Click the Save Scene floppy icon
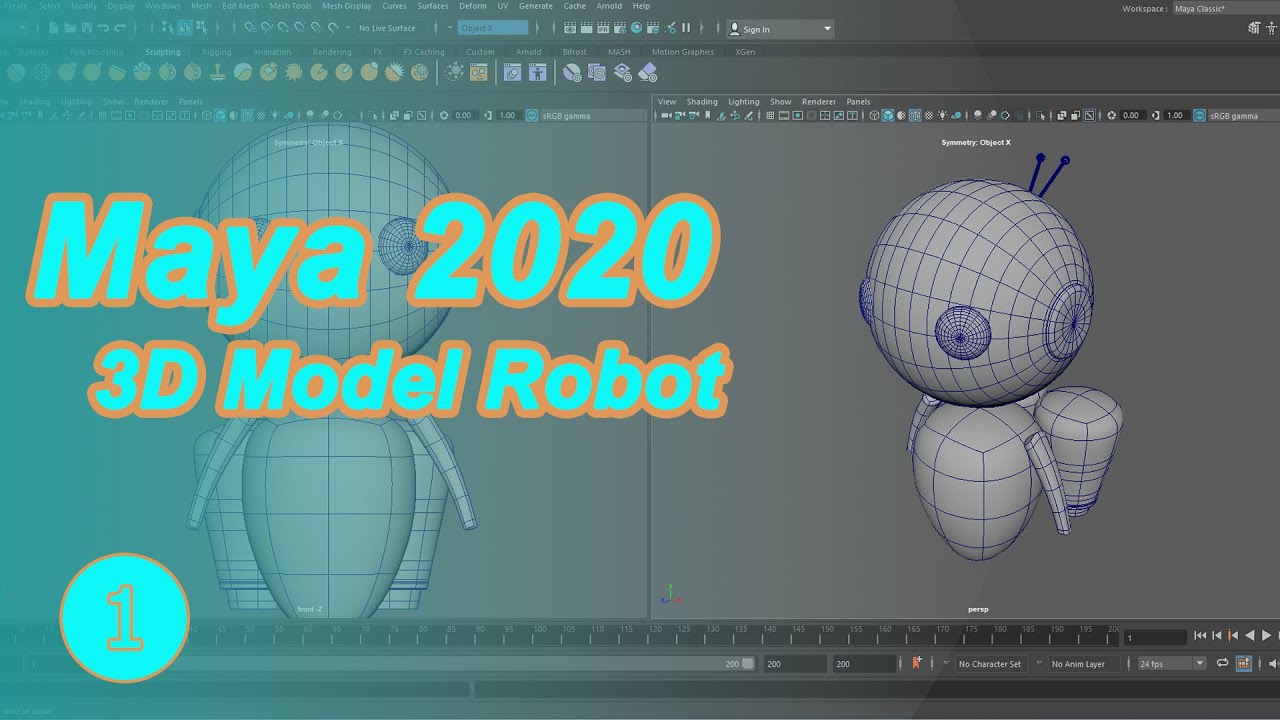 click(x=86, y=28)
